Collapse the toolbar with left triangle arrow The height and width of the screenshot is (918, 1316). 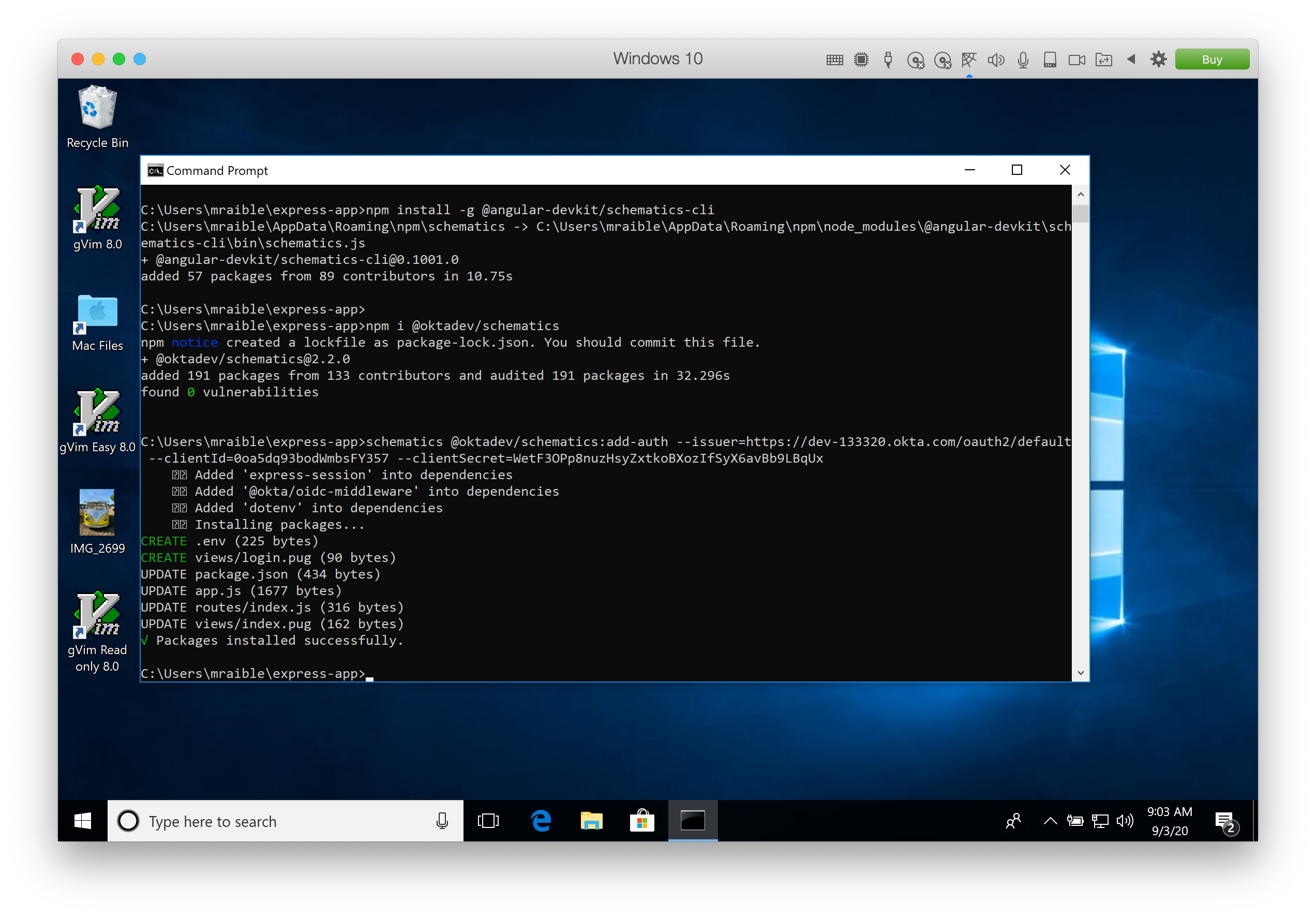pyautogui.click(x=1131, y=59)
